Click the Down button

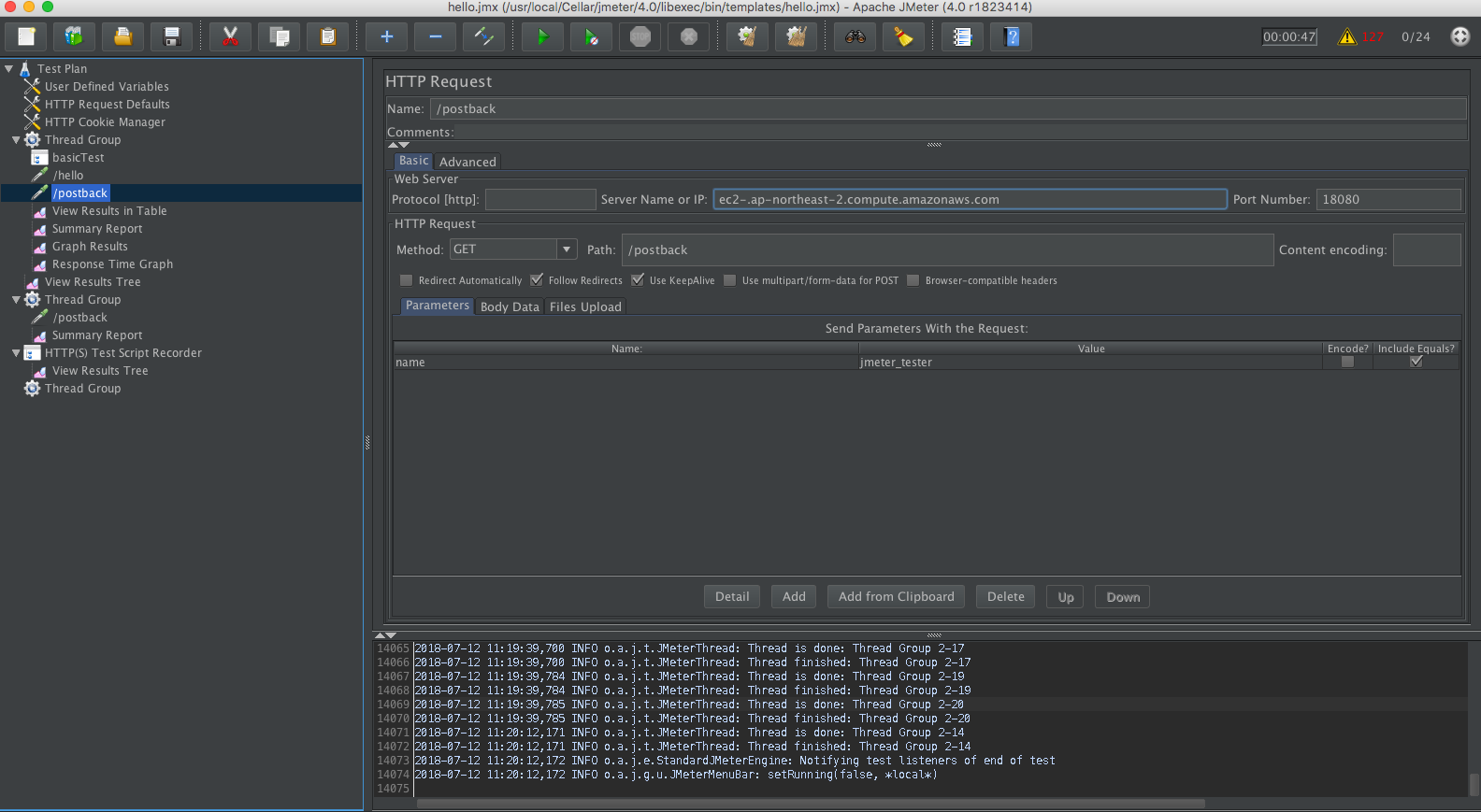1123,597
